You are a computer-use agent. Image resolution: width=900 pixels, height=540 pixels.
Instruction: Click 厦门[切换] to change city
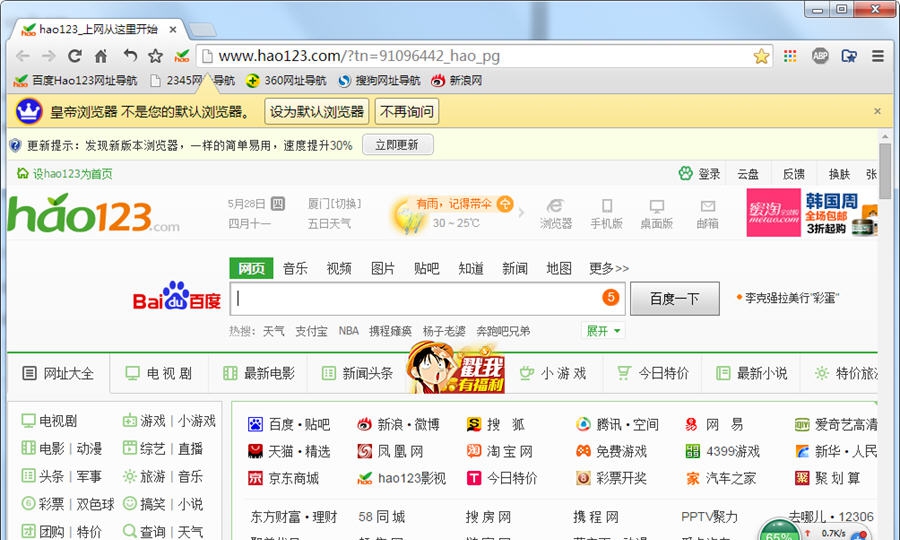335,204
